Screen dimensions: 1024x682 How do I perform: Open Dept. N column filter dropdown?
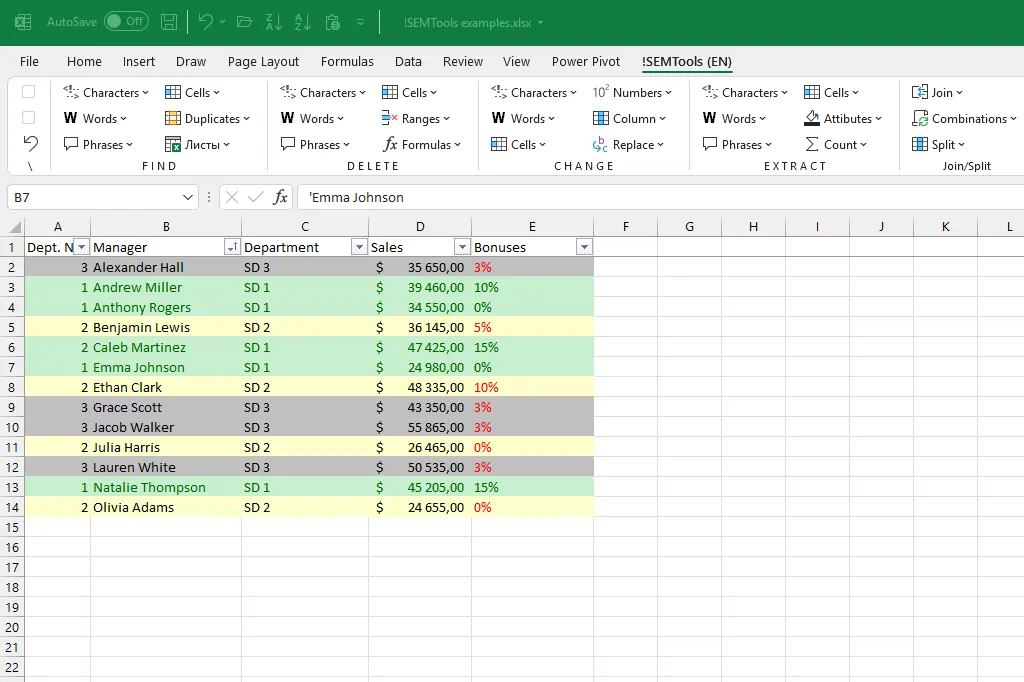(82, 247)
